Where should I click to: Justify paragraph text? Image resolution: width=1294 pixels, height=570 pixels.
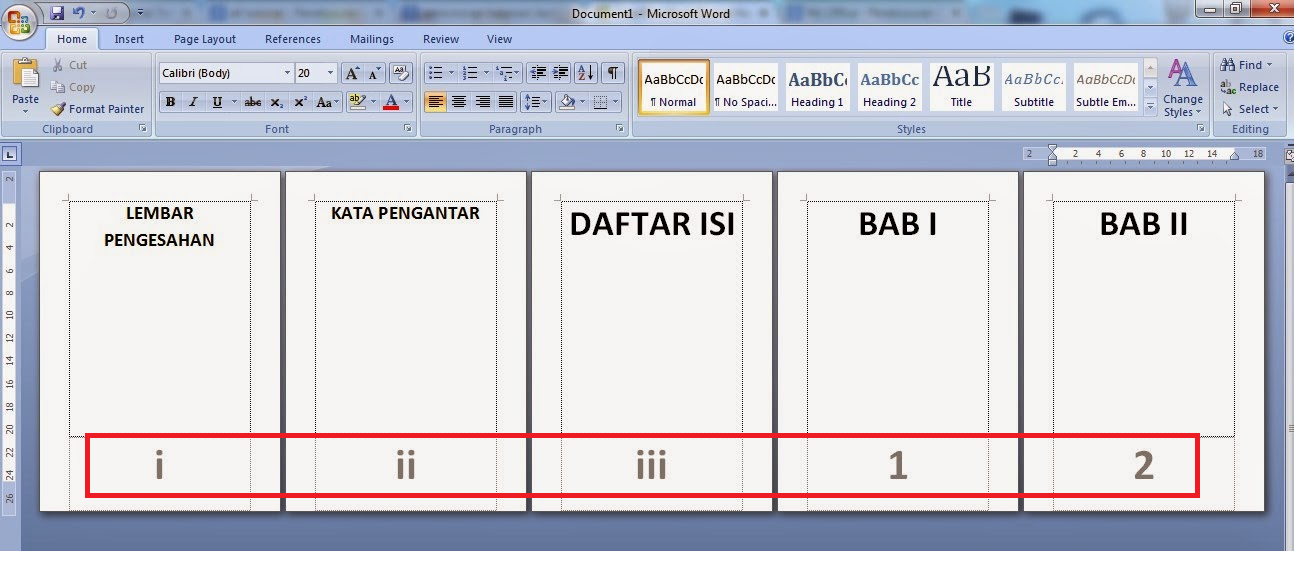pos(506,102)
